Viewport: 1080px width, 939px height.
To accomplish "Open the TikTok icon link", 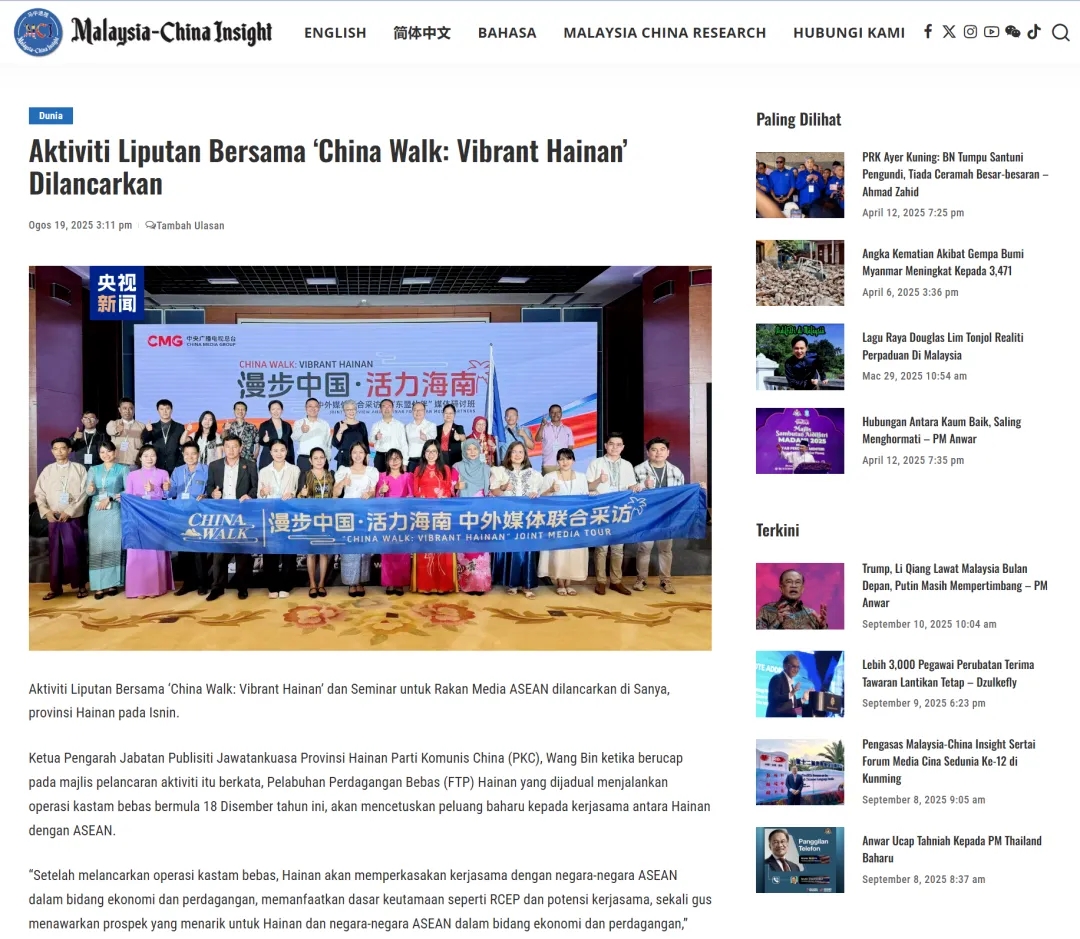I will pyautogui.click(x=1033, y=32).
